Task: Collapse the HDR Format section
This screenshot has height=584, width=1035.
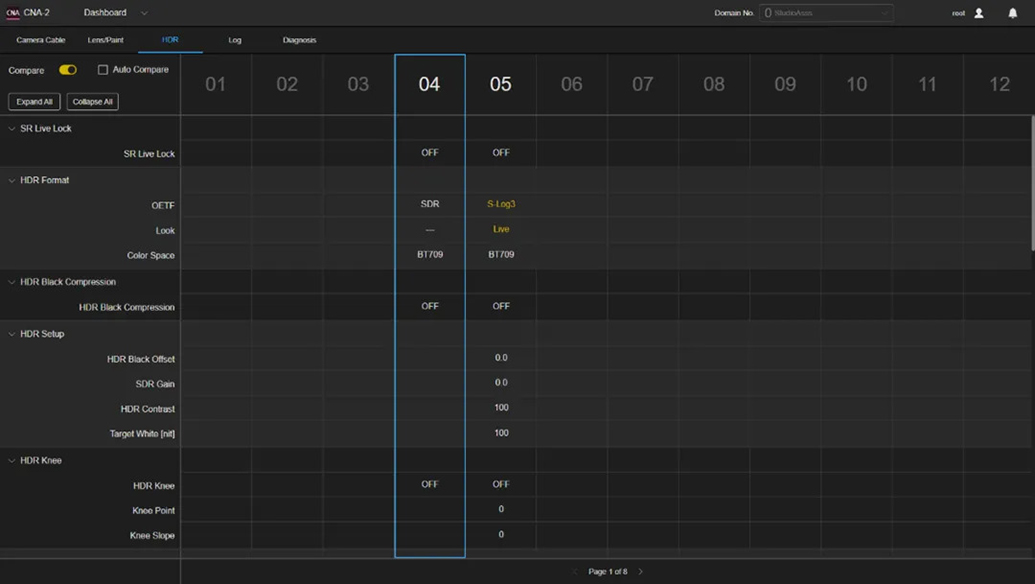Action: pyautogui.click(x=12, y=180)
